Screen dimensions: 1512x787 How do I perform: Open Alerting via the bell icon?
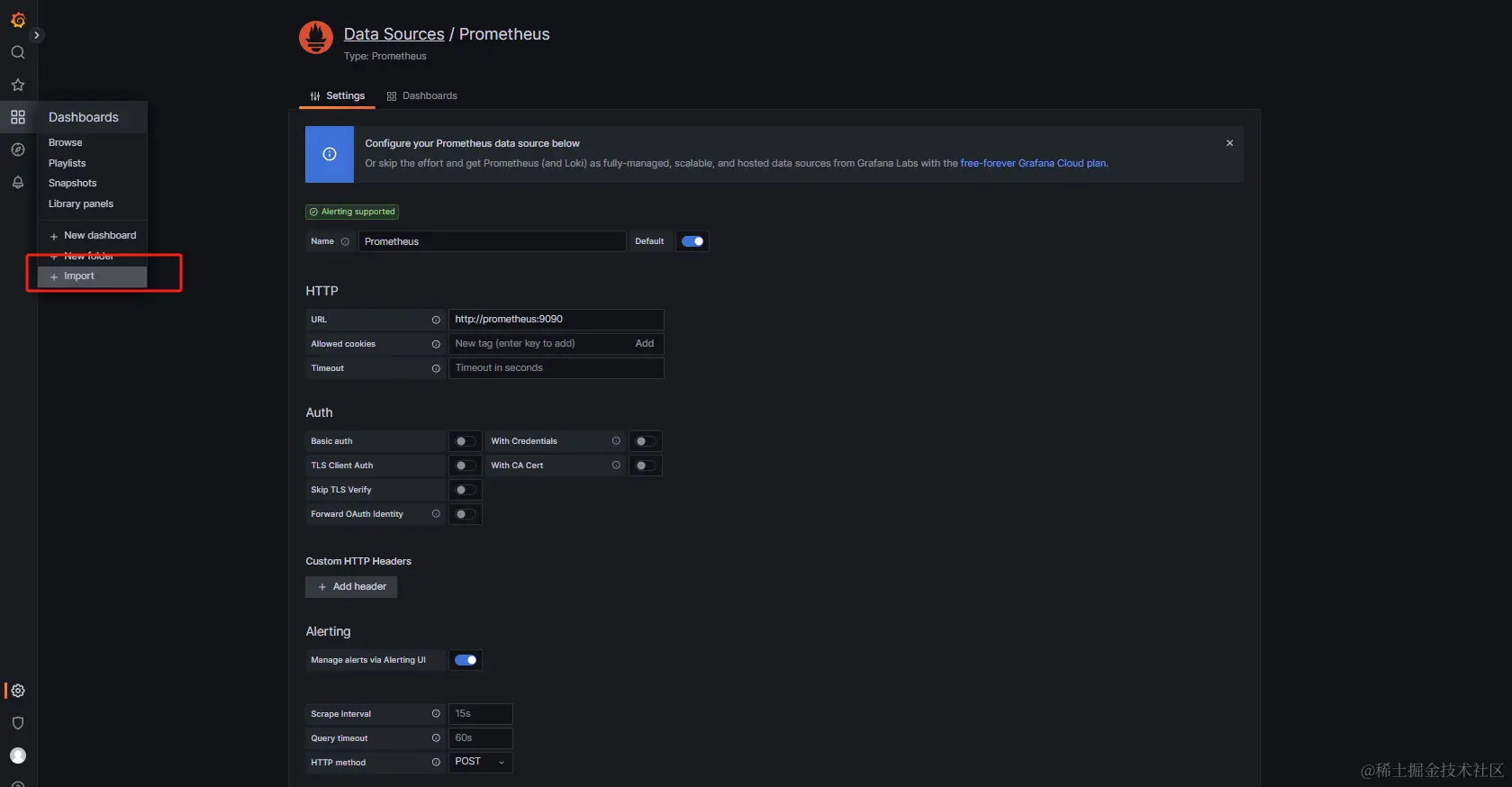(18, 182)
